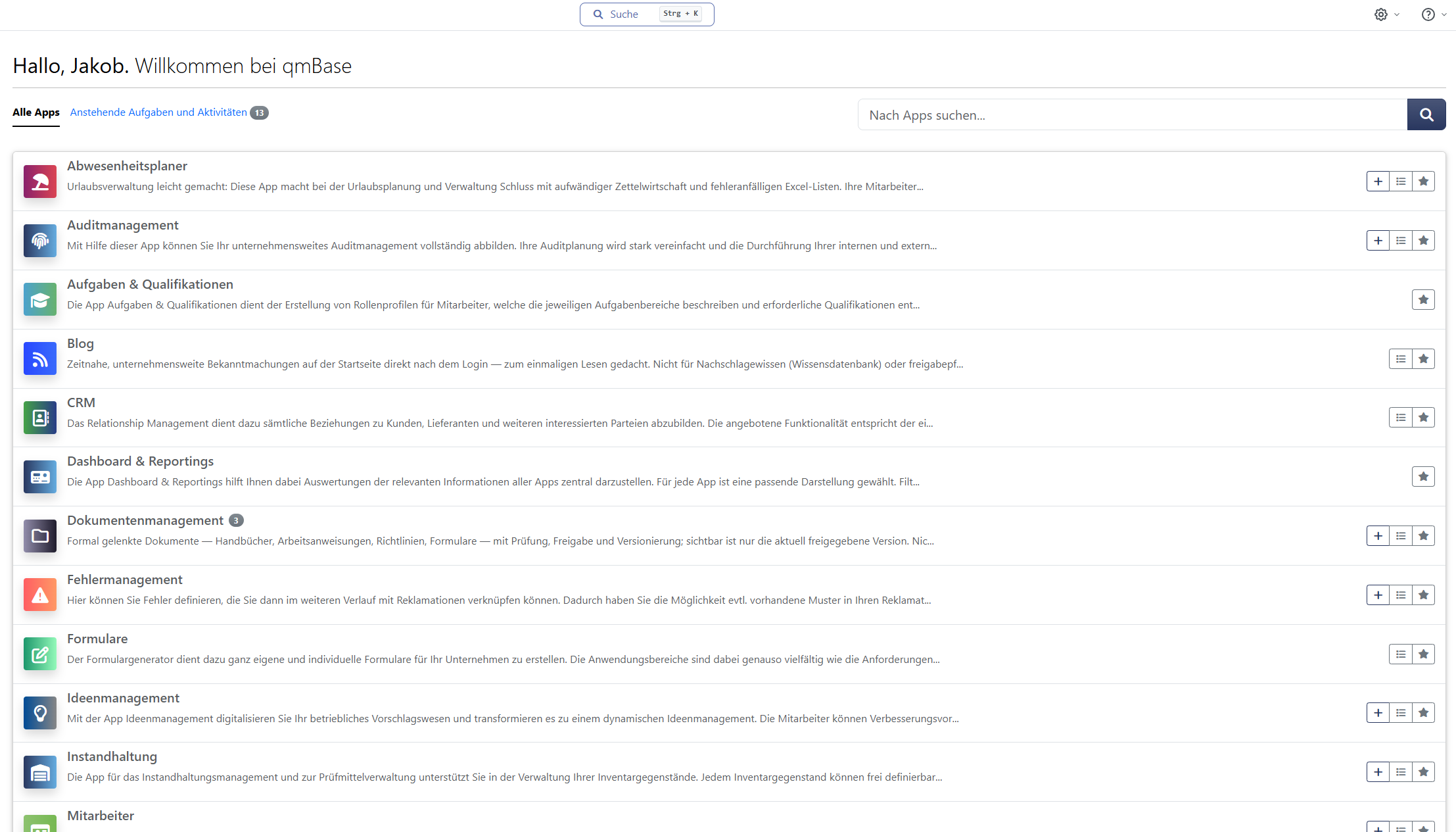
Task: Add new document in Dokumentenmanagement
Action: (1378, 536)
